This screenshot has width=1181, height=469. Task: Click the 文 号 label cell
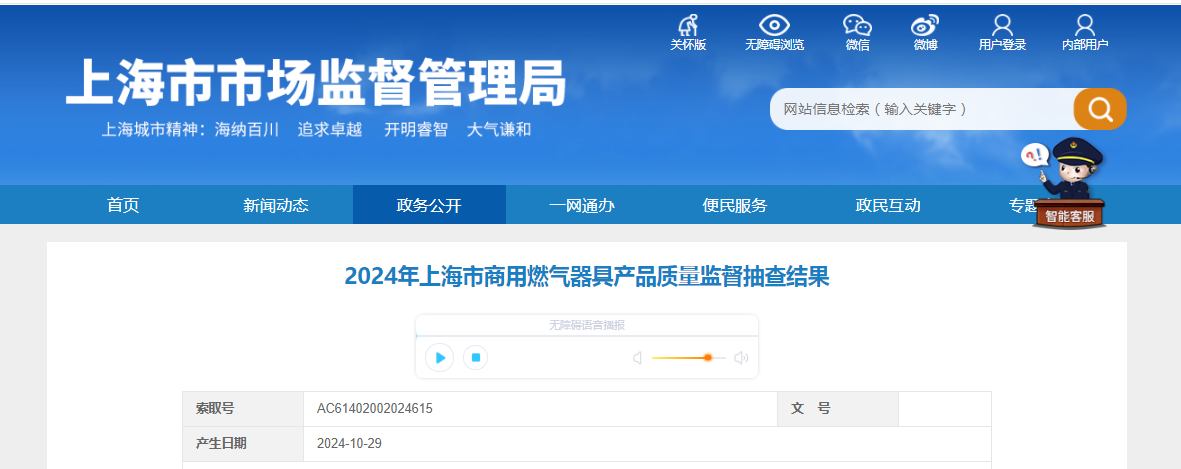838,409
